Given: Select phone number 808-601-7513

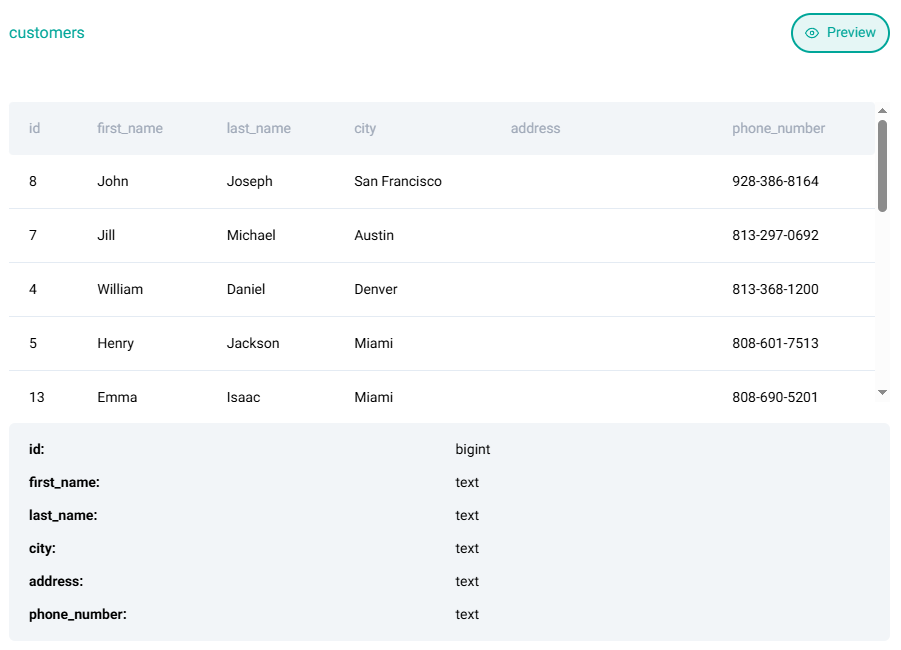Looking at the screenshot, I should click(775, 343).
